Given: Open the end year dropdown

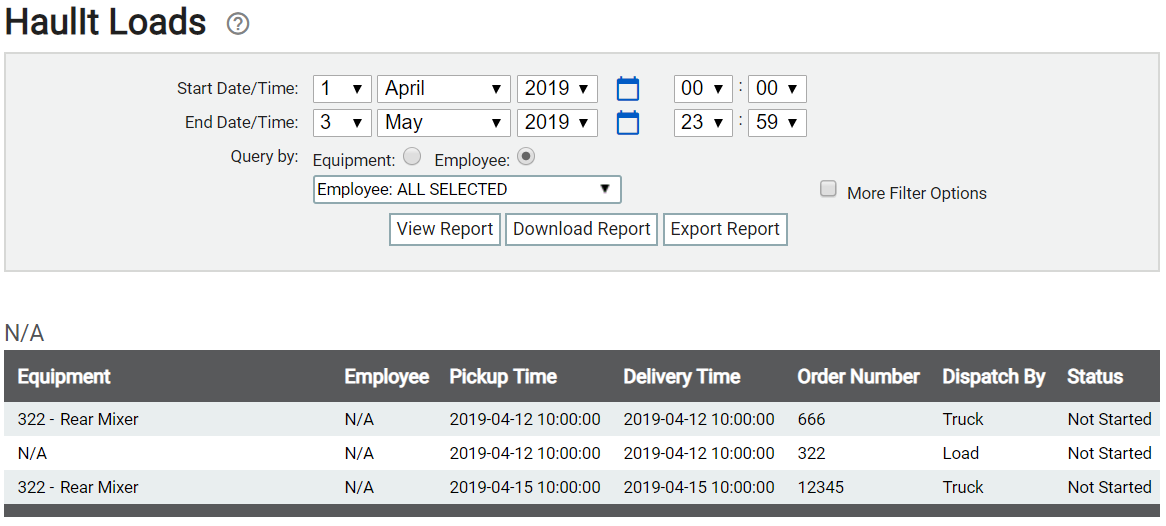Looking at the screenshot, I should 558,123.
